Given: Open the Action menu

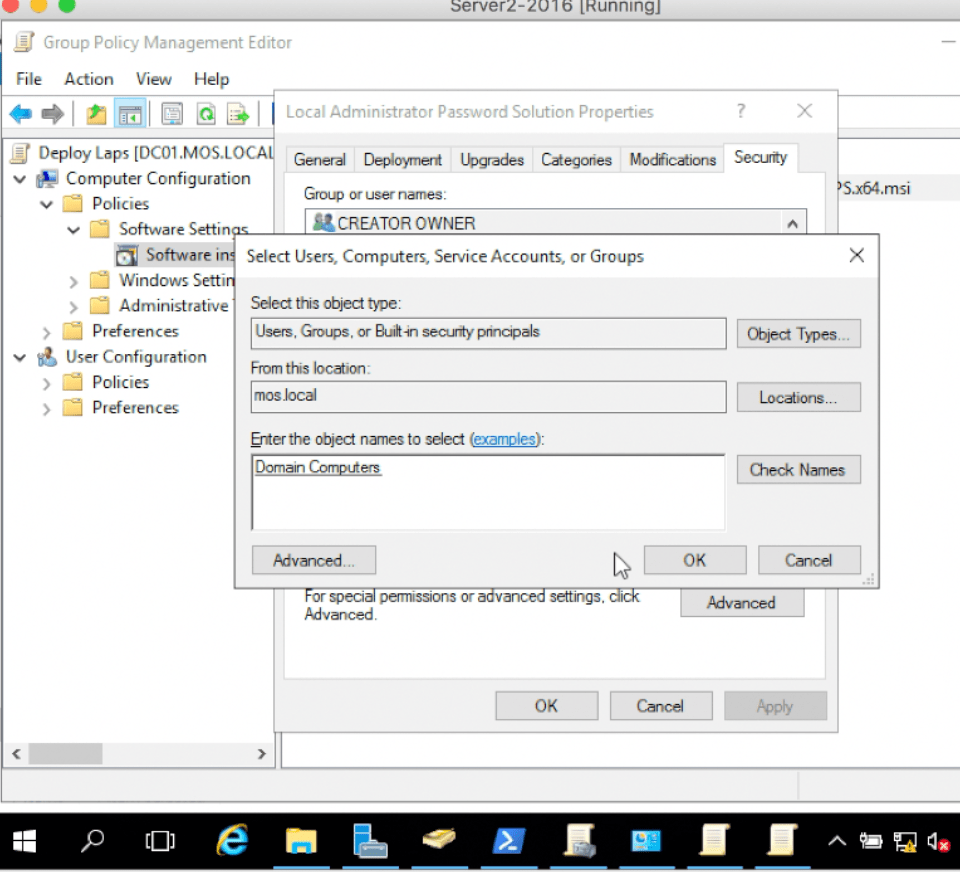Looking at the screenshot, I should (88, 79).
